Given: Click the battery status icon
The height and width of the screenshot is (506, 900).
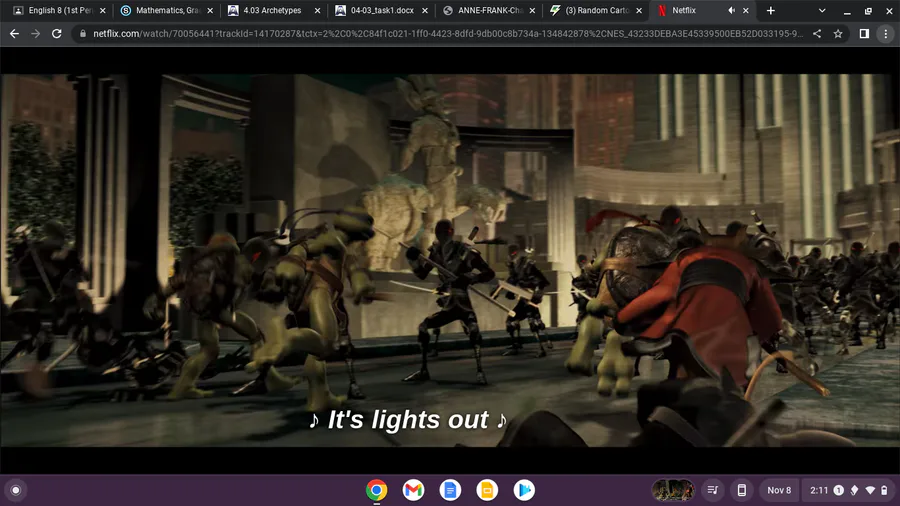Looking at the screenshot, I should (885, 490).
